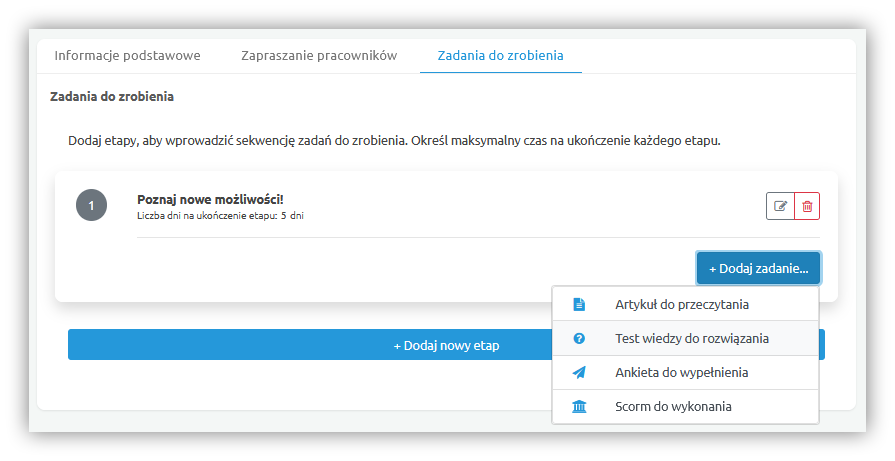This screenshot has width=895, height=461.
Task: Click the stage number 1 badge
Action: [91, 206]
